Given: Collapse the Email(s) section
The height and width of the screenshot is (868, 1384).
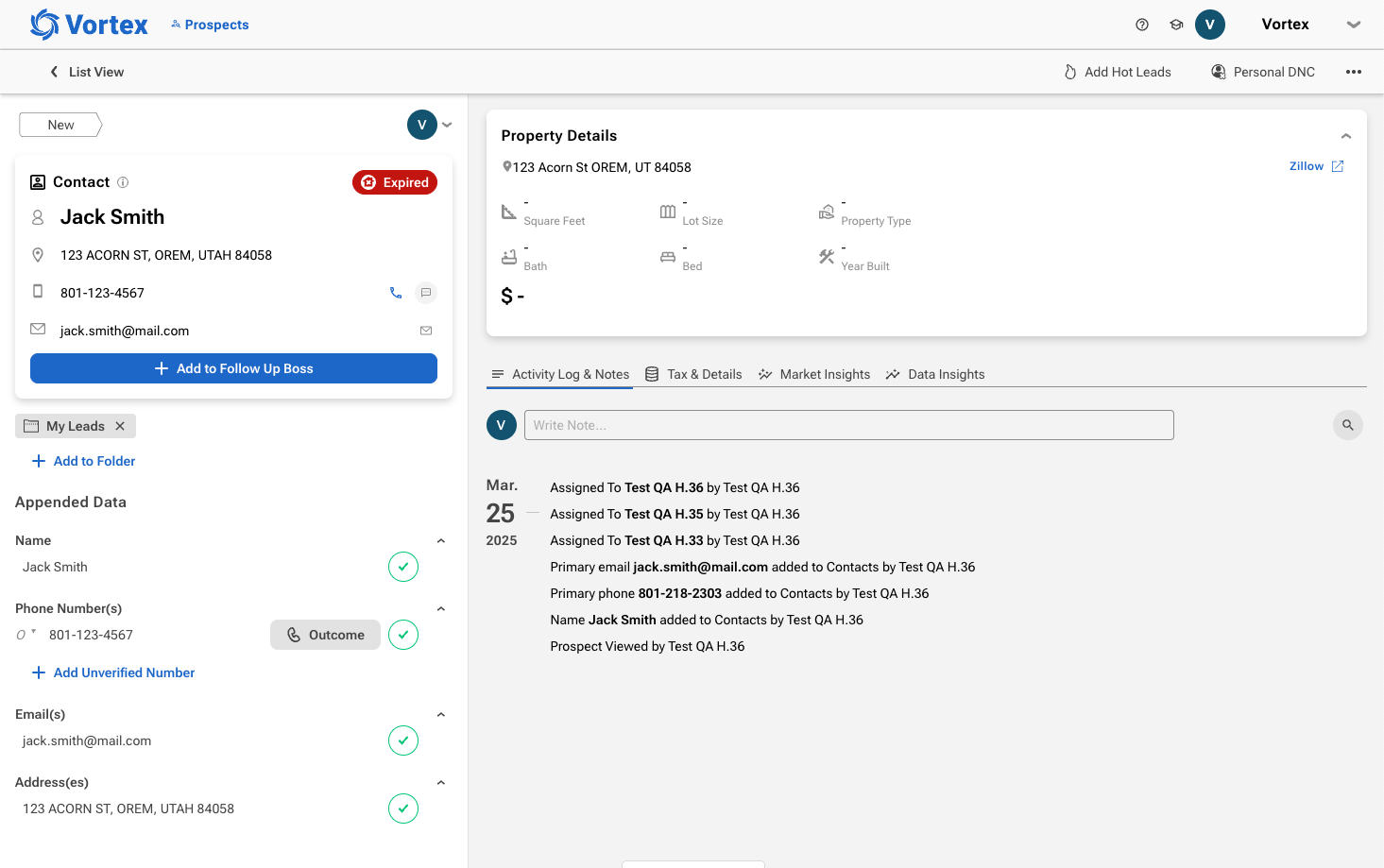Looking at the screenshot, I should [x=440, y=714].
